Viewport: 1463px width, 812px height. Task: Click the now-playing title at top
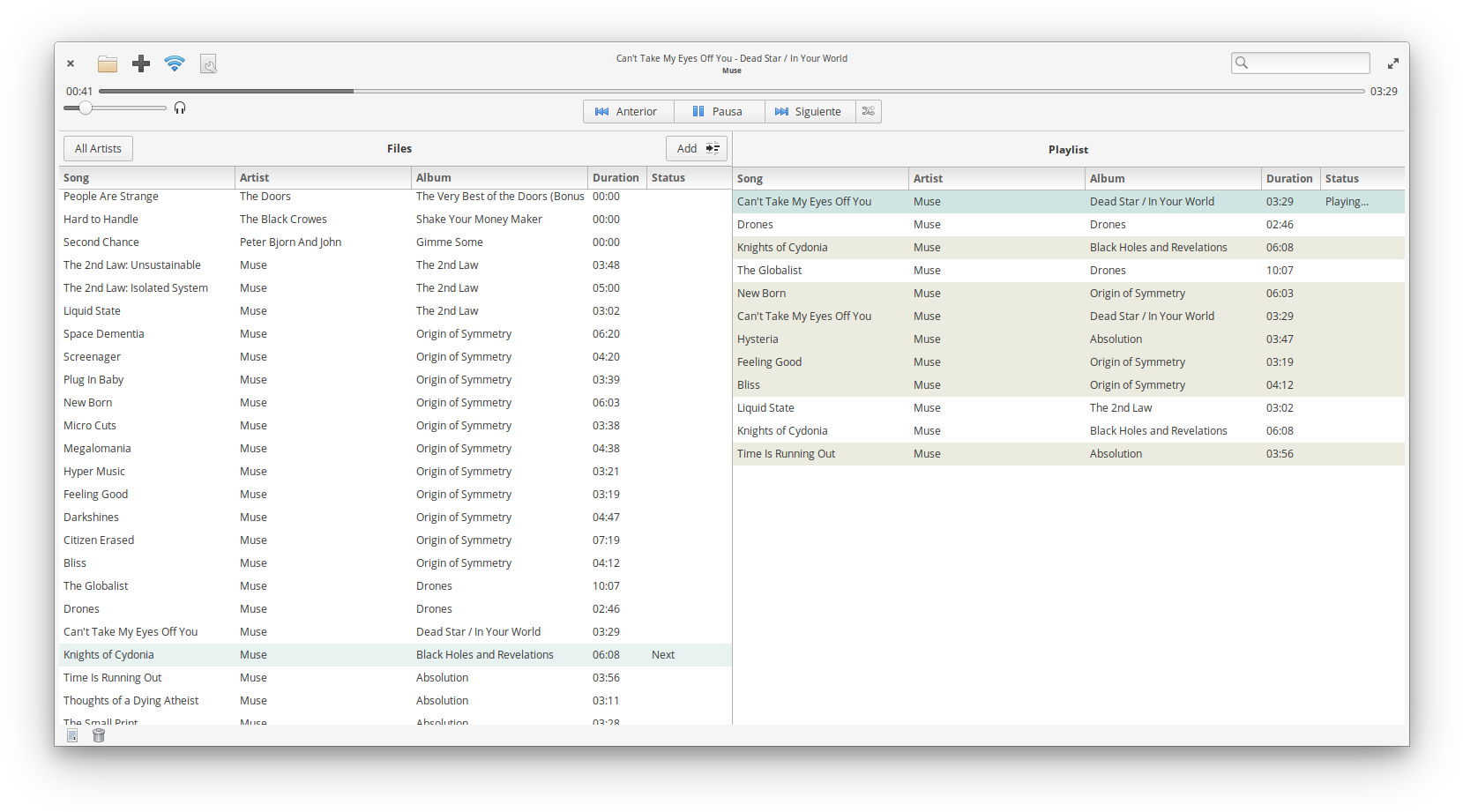732,58
